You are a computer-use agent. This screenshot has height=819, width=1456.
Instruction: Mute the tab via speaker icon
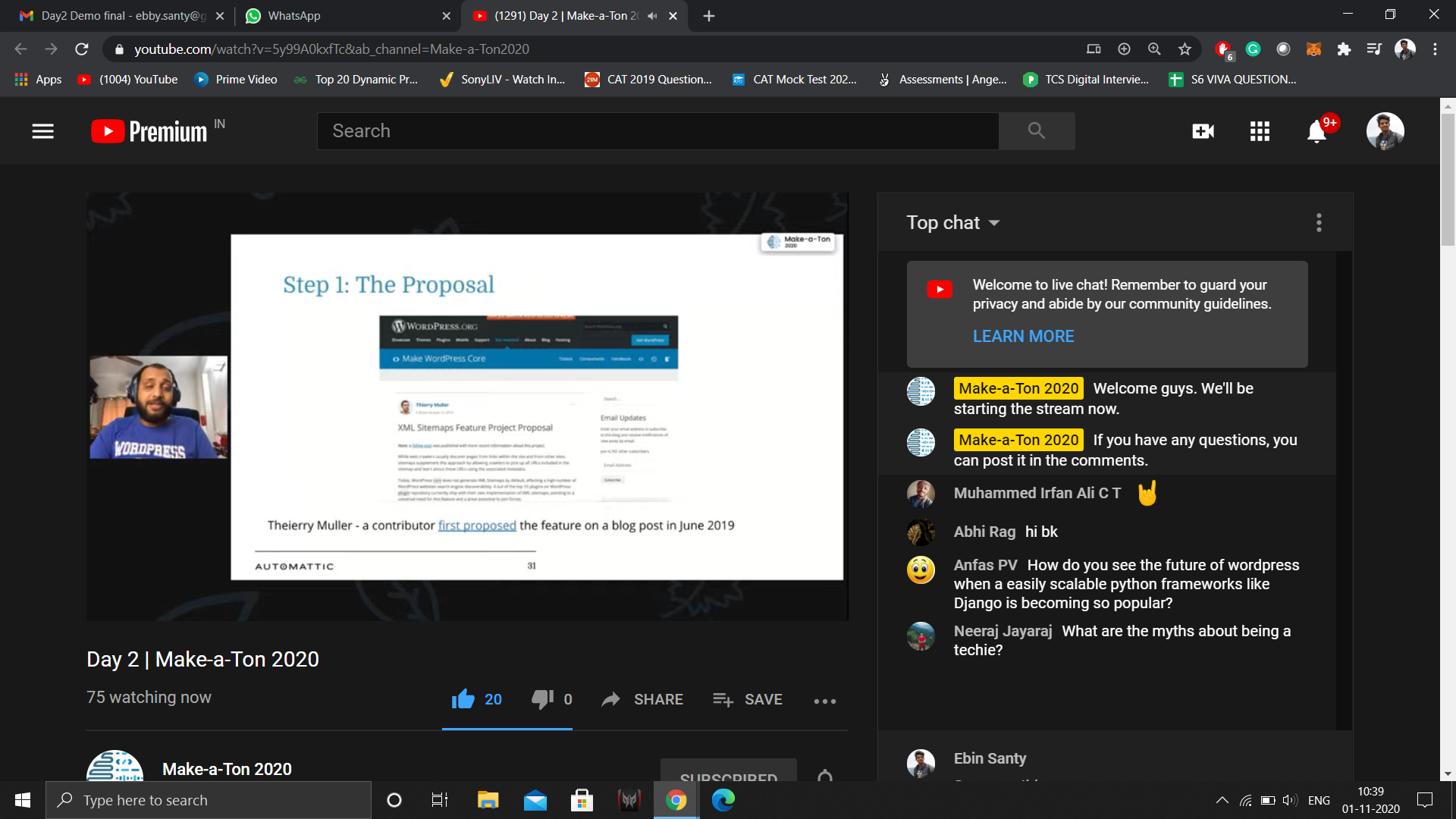tap(652, 16)
